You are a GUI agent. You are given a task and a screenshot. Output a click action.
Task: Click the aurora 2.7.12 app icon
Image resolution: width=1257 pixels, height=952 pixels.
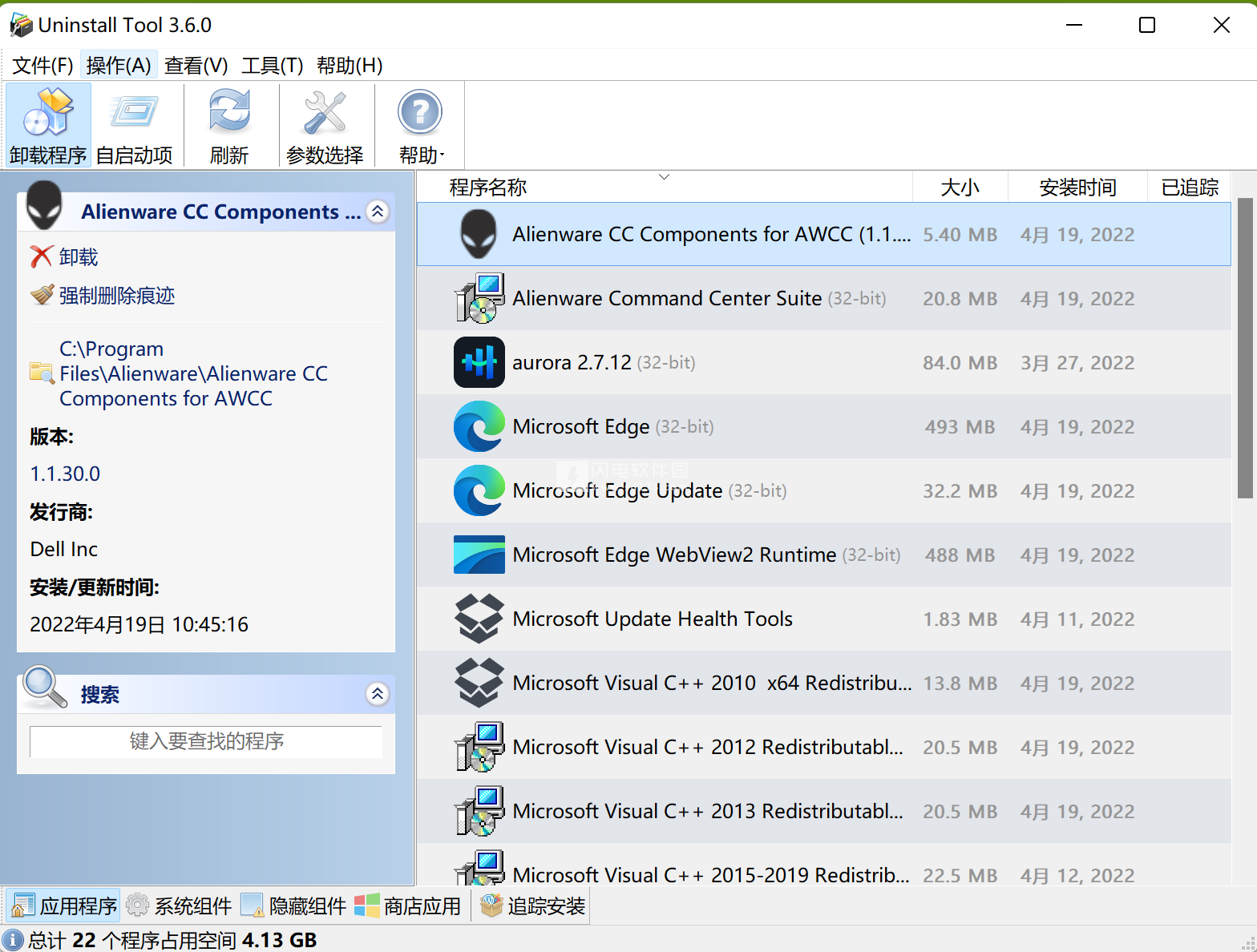[x=479, y=362]
